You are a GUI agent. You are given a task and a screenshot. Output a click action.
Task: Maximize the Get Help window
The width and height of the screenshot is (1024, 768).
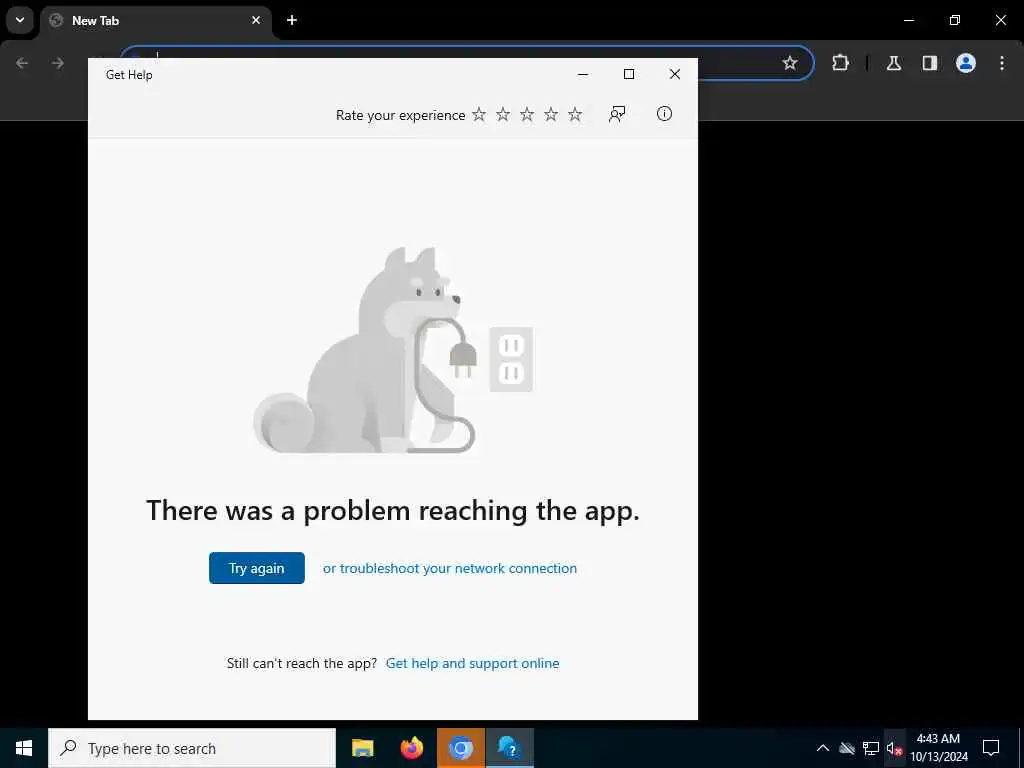pos(629,74)
